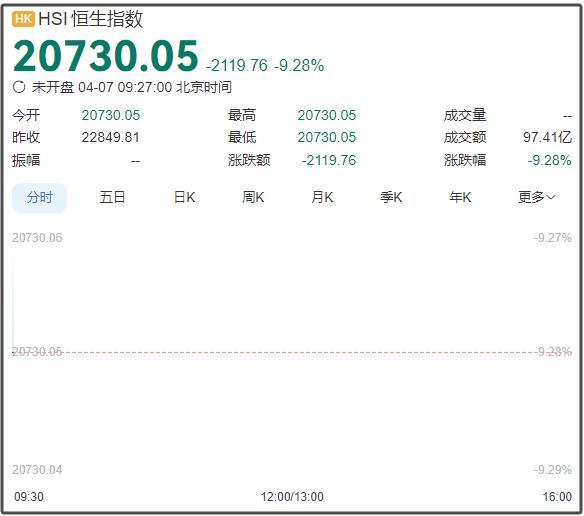Screen dimensions: 584x516
Task: Click the orange HK market badge
Action: (x=23, y=19)
